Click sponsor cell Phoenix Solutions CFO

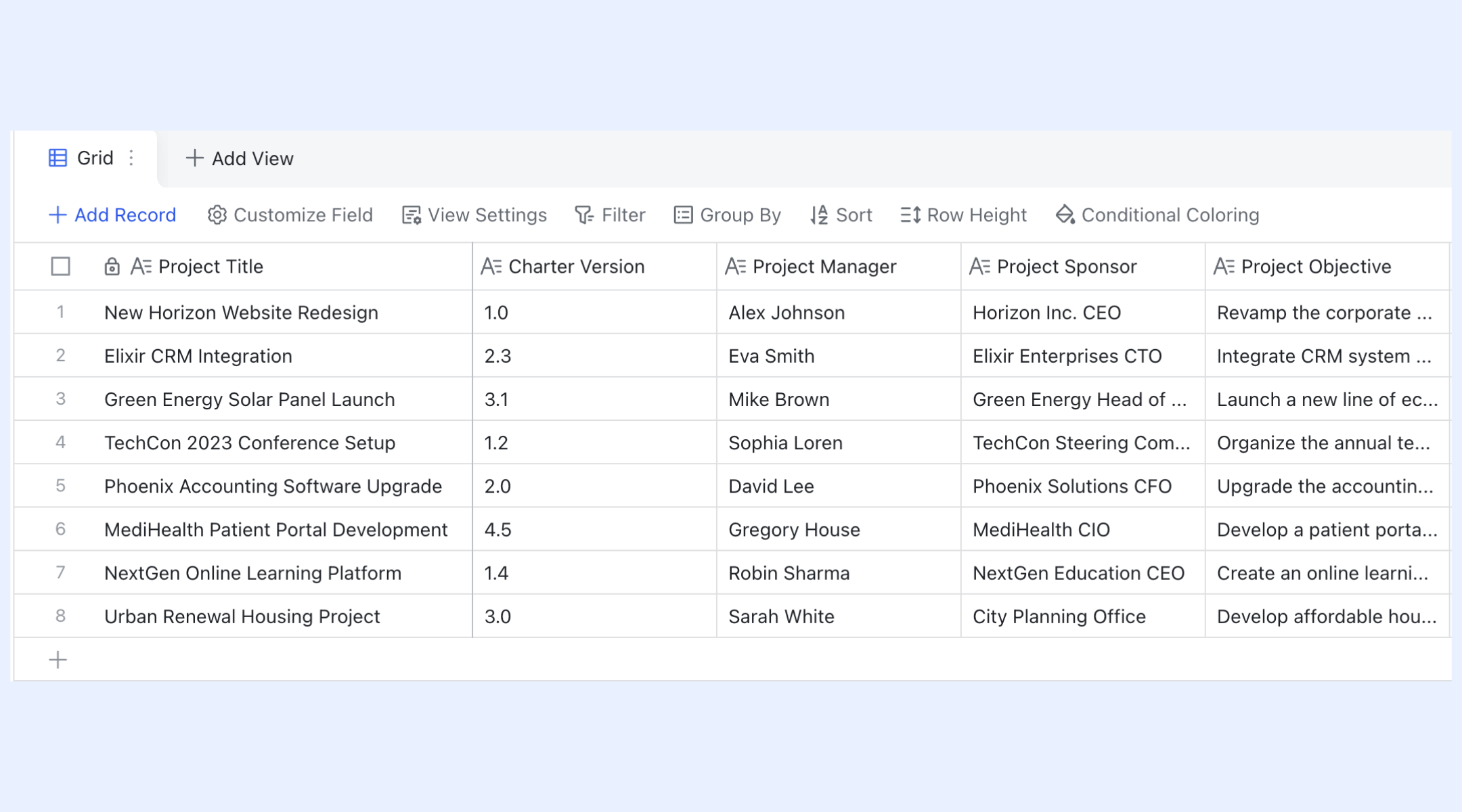1084,486
